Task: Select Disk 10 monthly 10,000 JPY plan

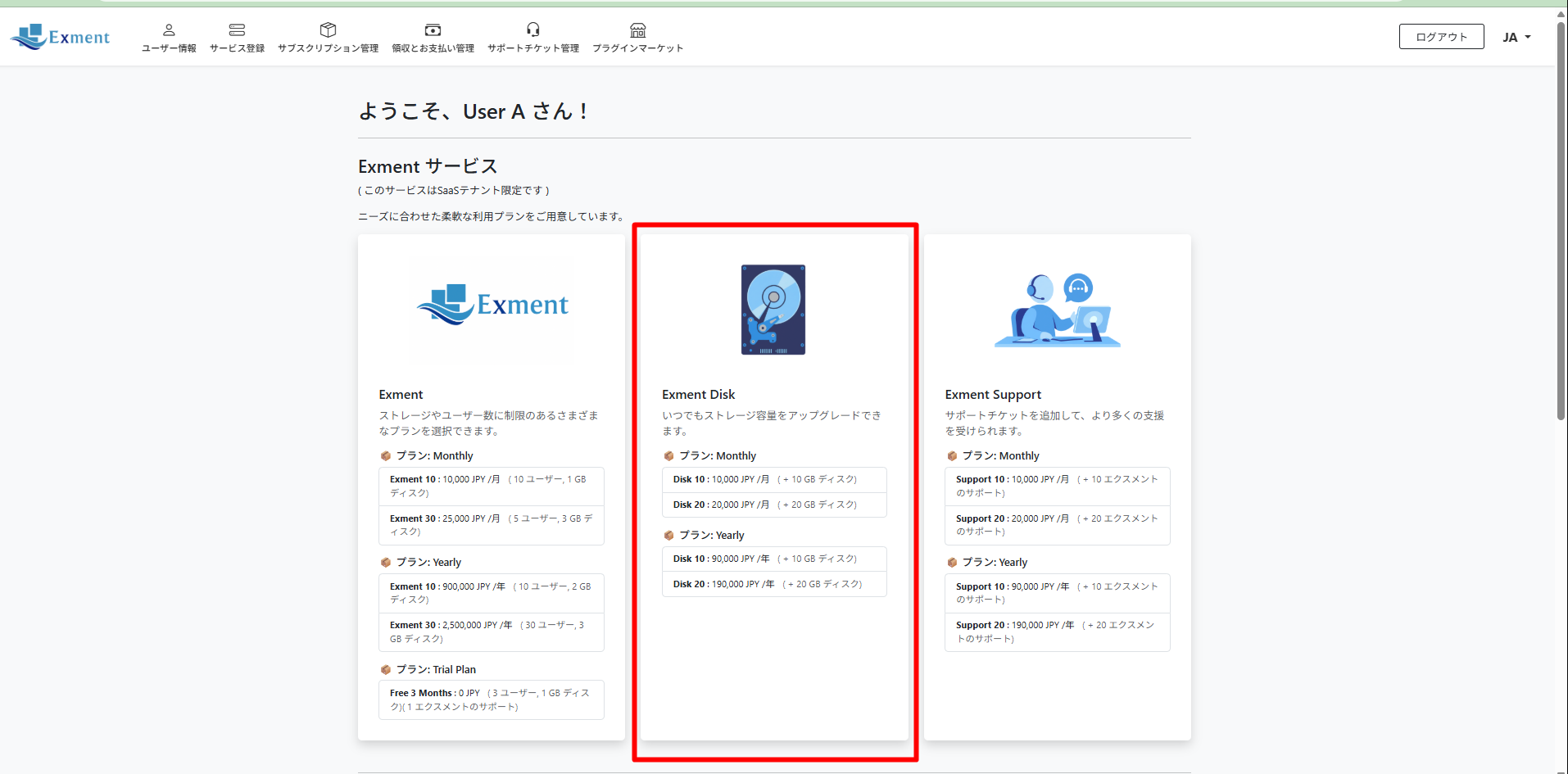Action: click(774, 480)
